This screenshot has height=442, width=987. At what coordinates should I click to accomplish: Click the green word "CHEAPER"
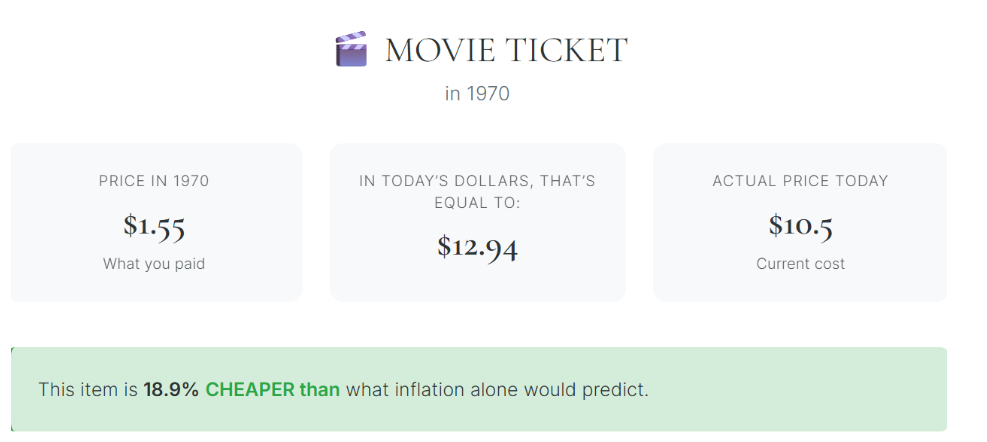coord(250,389)
